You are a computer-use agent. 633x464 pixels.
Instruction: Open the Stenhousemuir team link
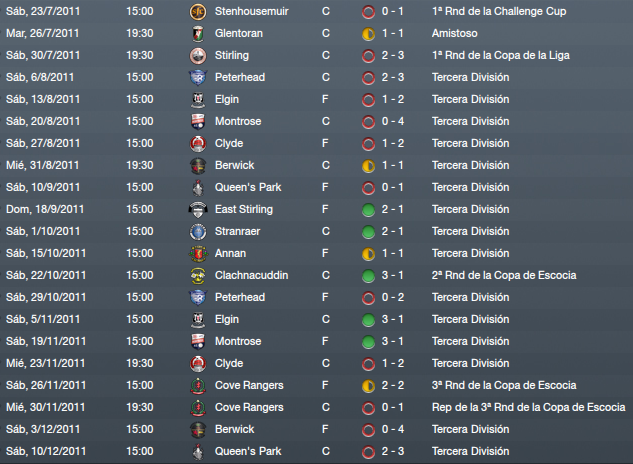252,11
